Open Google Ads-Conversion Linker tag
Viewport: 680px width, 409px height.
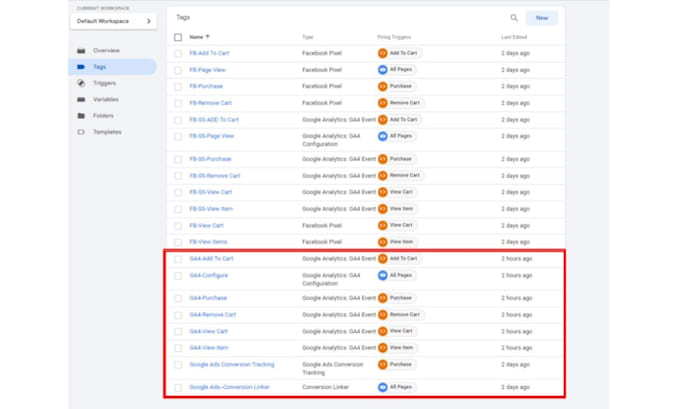pos(229,387)
